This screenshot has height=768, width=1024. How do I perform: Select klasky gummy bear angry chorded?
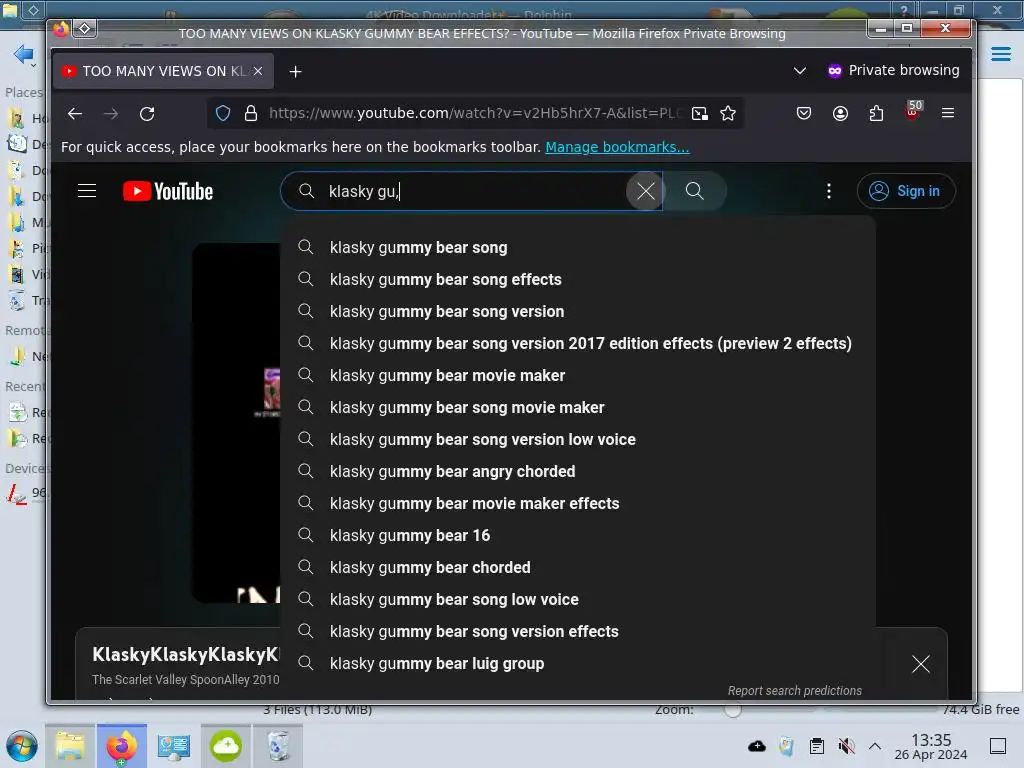point(577,472)
